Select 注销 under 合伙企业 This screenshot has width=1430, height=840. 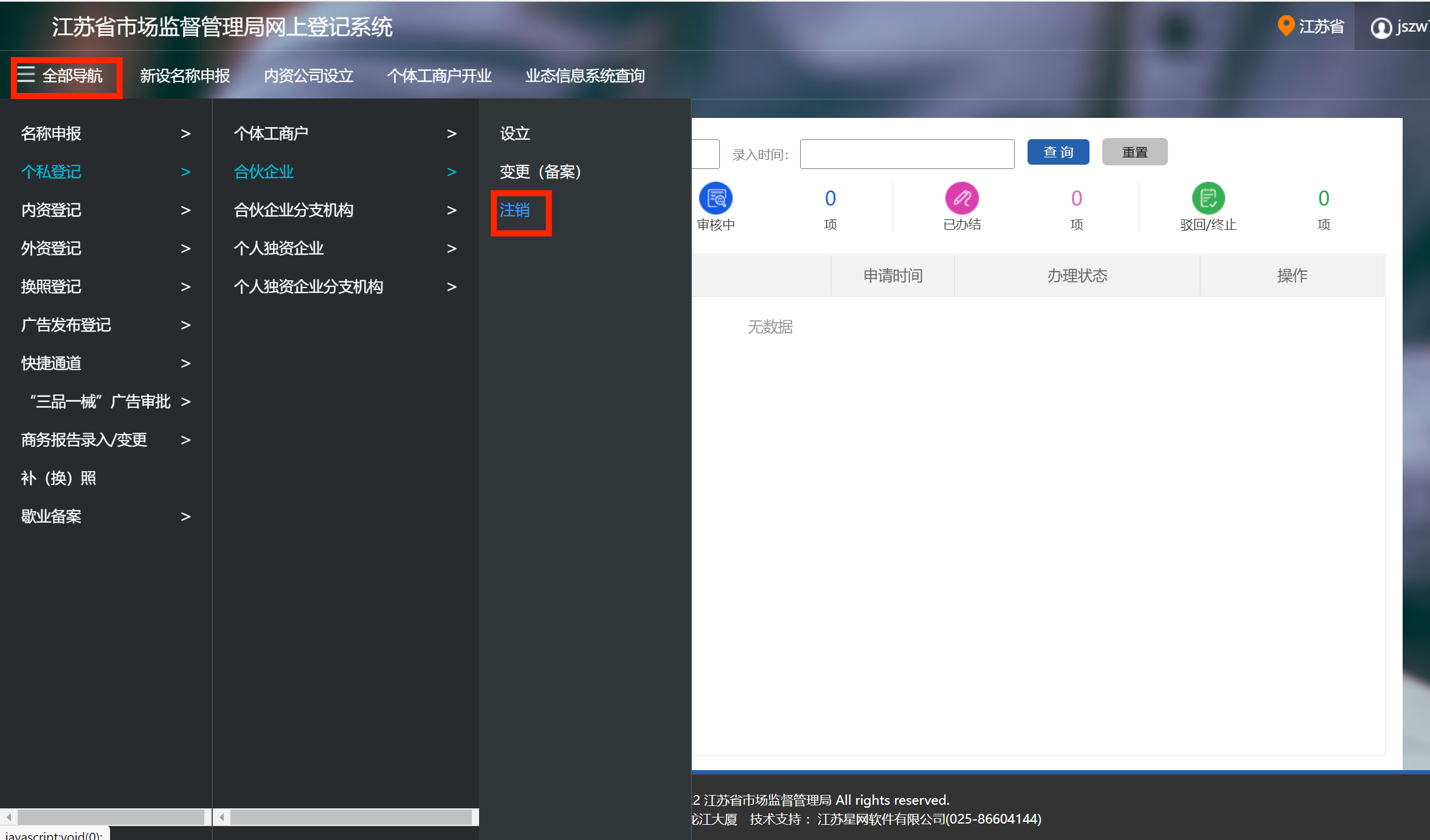[514, 210]
